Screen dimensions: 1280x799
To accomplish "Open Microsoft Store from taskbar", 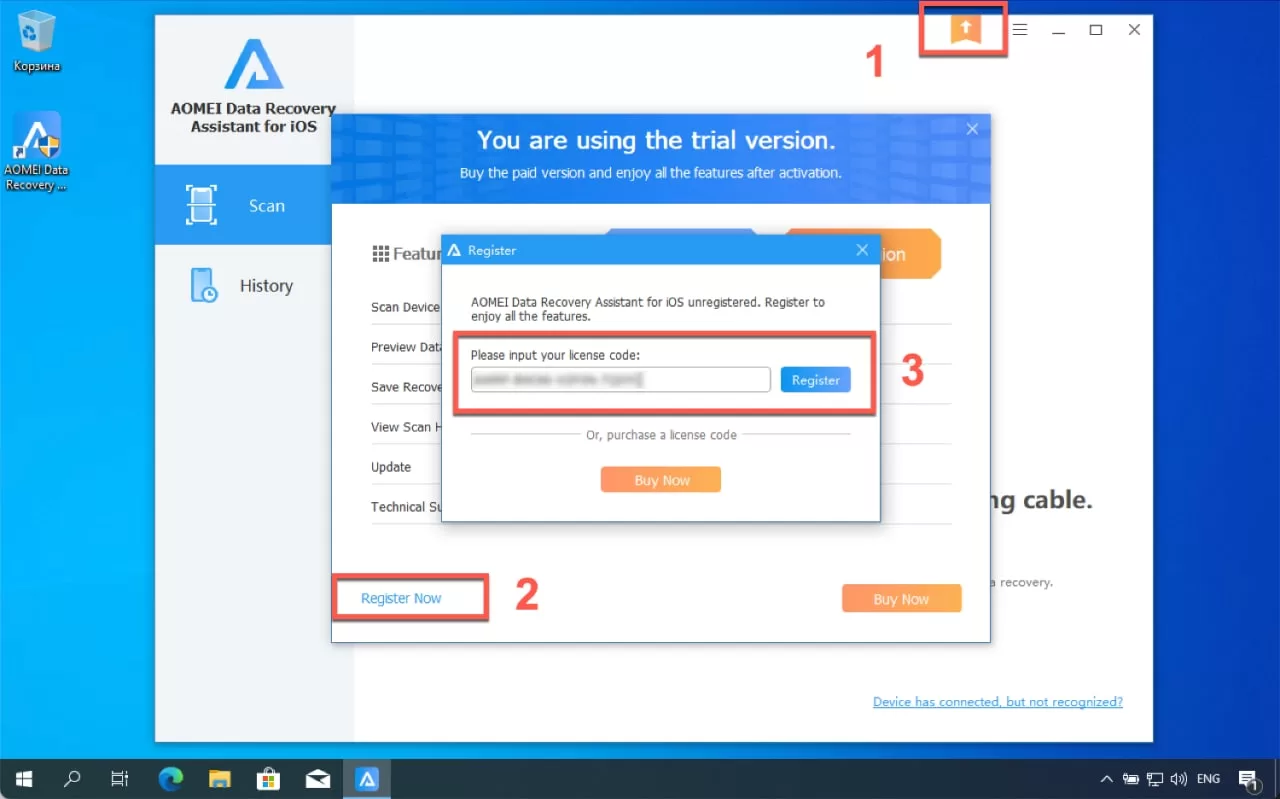I will click(269, 779).
